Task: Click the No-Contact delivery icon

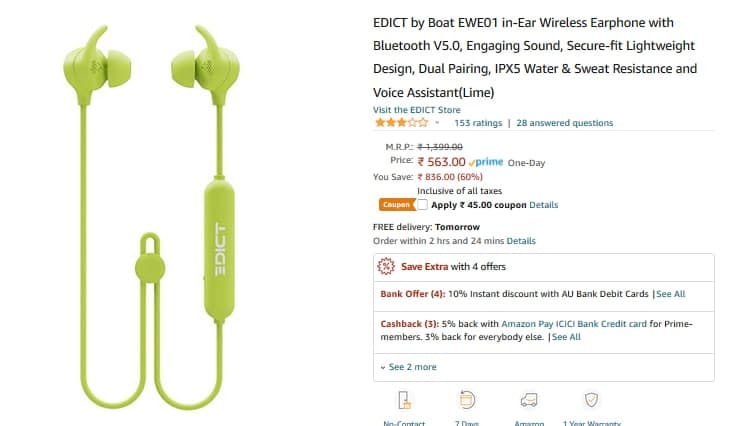Action: [x=404, y=400]
